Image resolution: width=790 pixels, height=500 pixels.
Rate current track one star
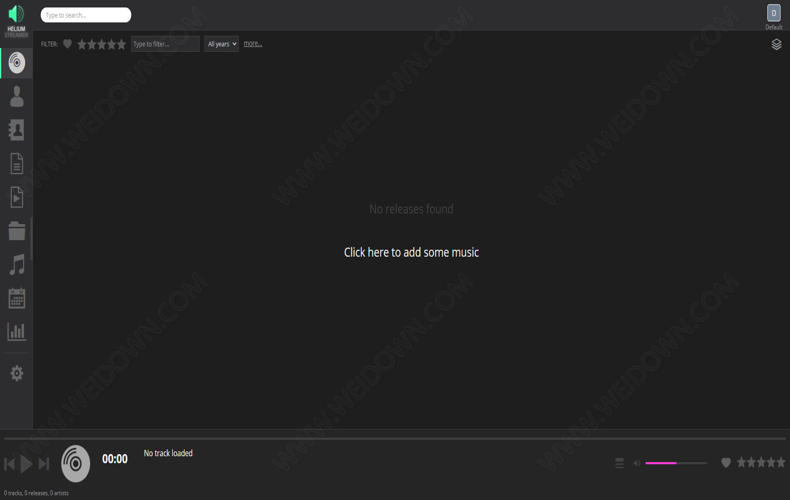coord(742,462)
